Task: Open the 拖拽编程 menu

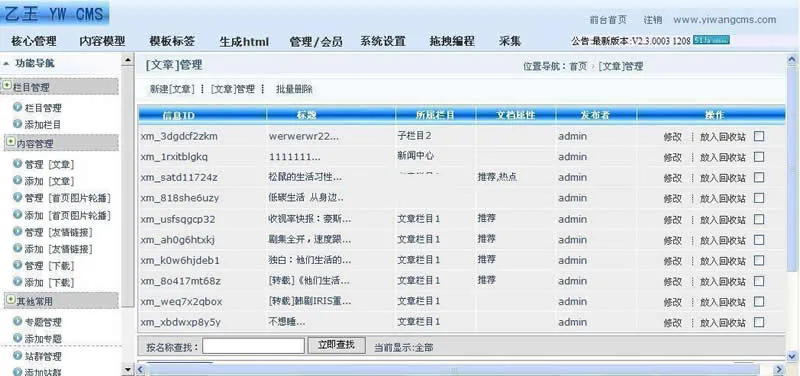Action: tap(452, 41)
